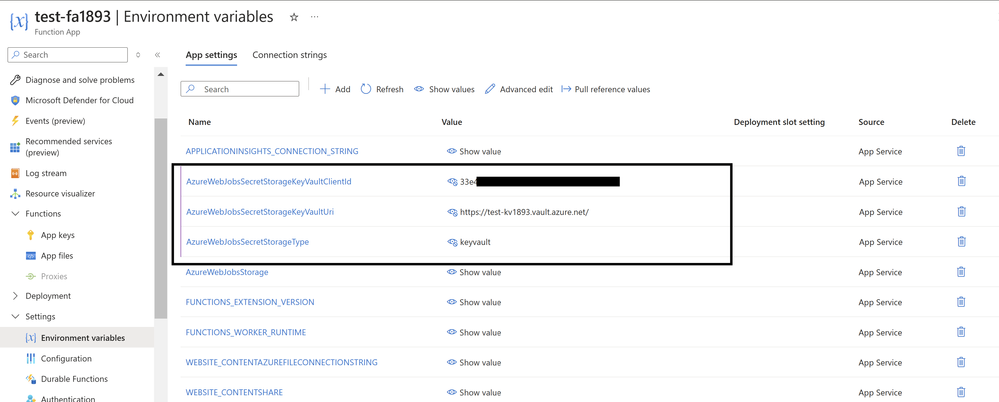Viewport: 999px width, 402px height.
Task: Delete FUNCTIONS_EXTENSION_VERSION with trash icon
Action: 961,301
